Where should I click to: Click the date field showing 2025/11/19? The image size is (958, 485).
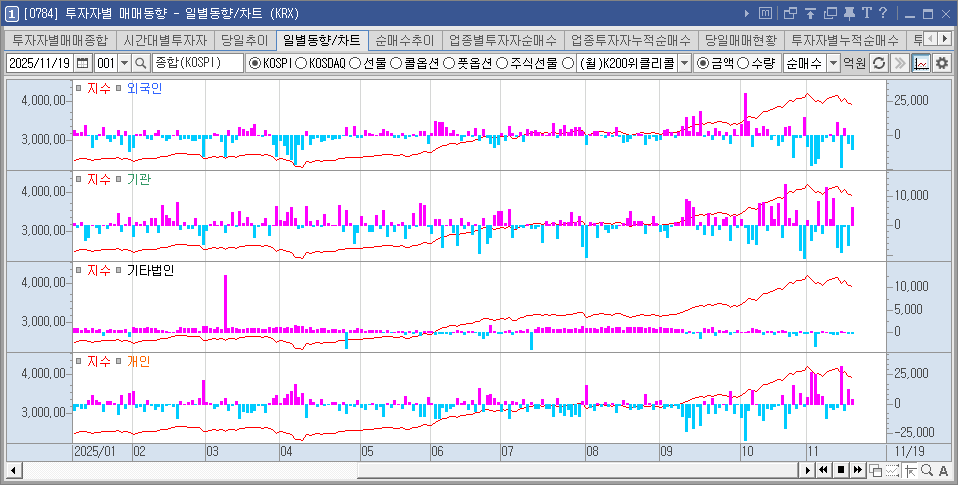click(x=40, y=63)
